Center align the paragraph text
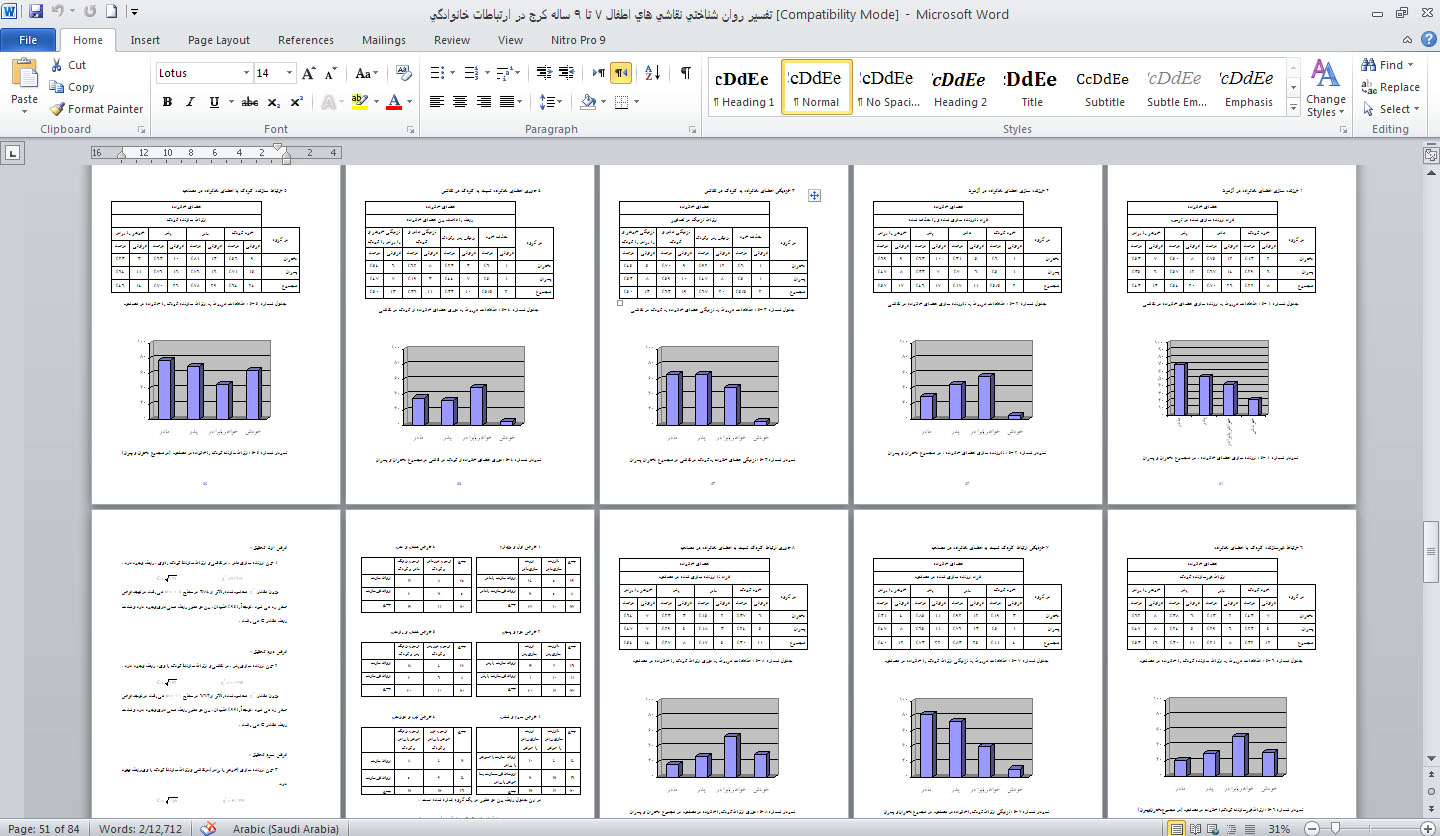This screenshot has height=836, width=1440. pyautogui.click(x=460, y=102)
